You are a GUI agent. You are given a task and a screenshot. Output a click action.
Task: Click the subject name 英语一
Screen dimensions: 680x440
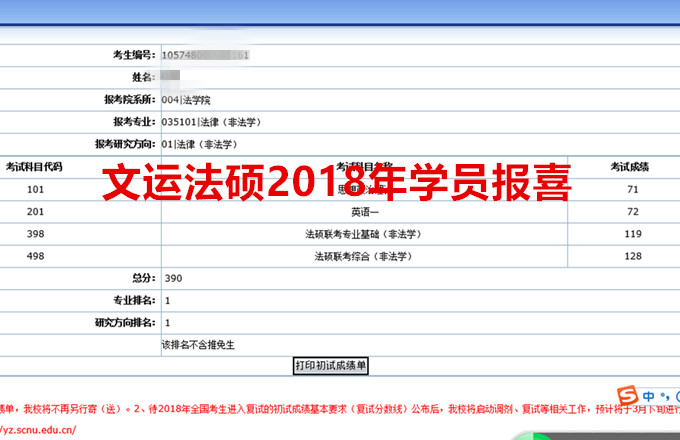[365, 212]
